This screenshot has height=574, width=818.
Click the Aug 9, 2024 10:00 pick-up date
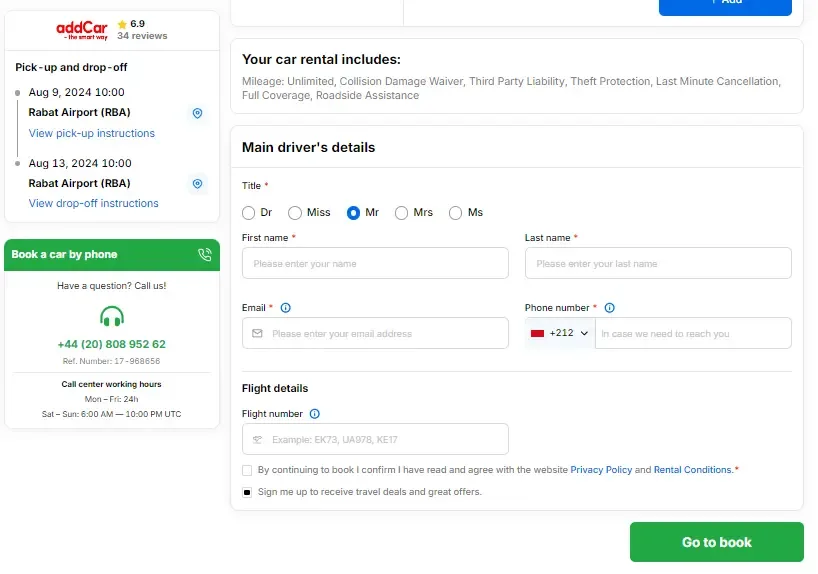[77, 92]
